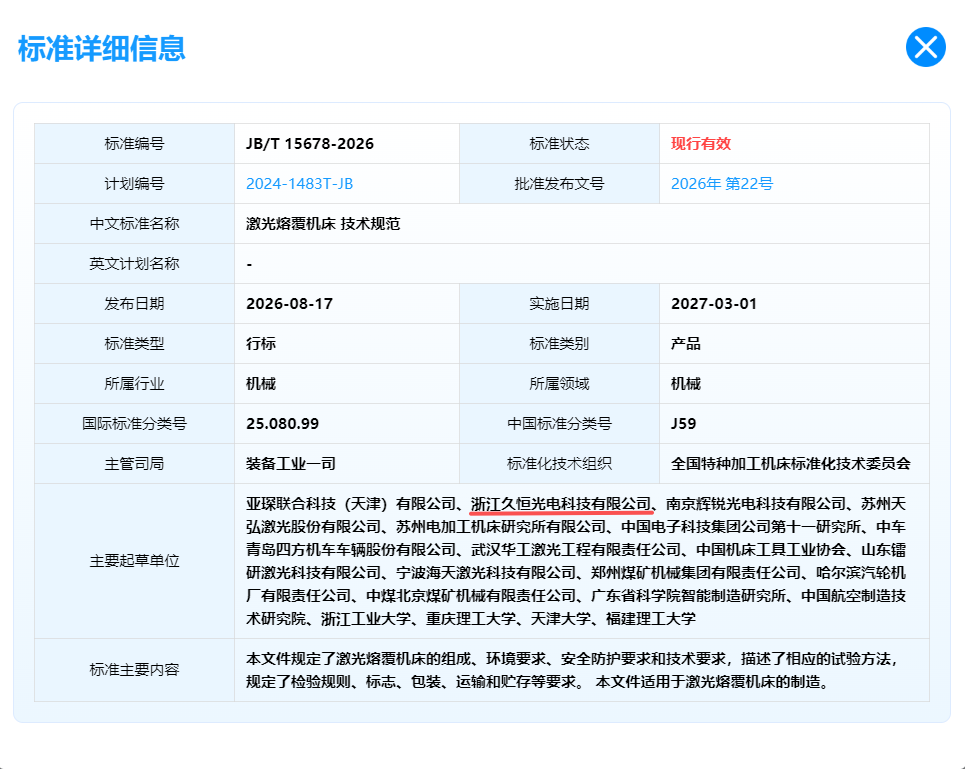Click the 中国标准分类号 label cell

(559, 424)
